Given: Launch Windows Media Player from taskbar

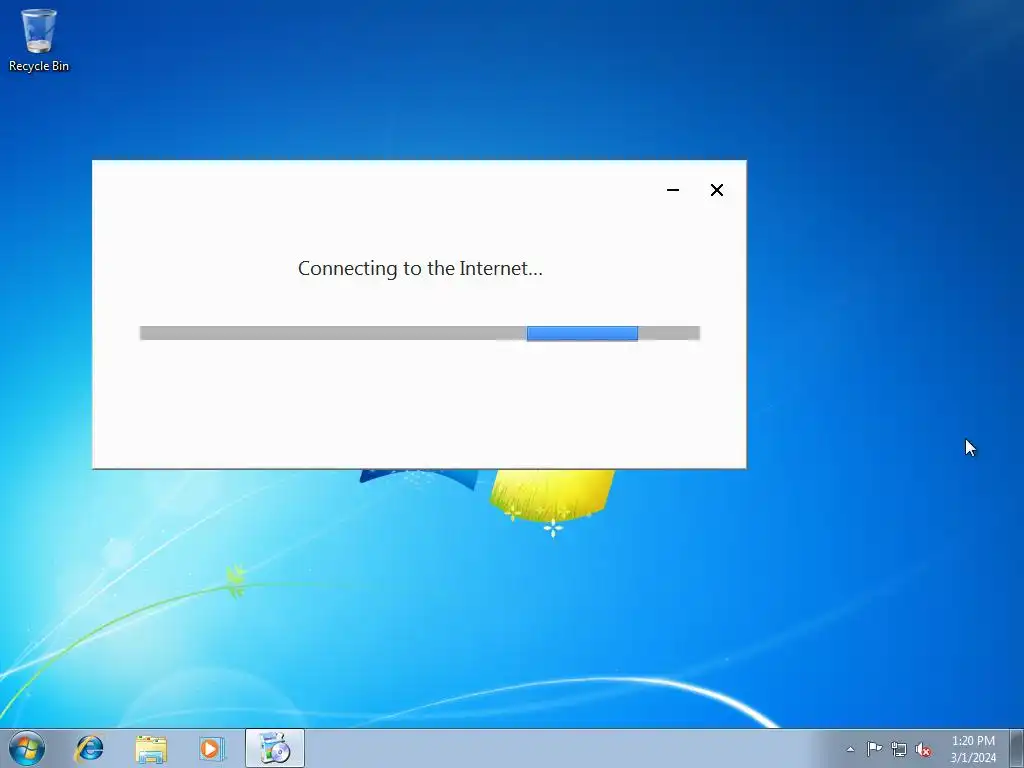Looking at the screenshot, I should click(212, 748).
